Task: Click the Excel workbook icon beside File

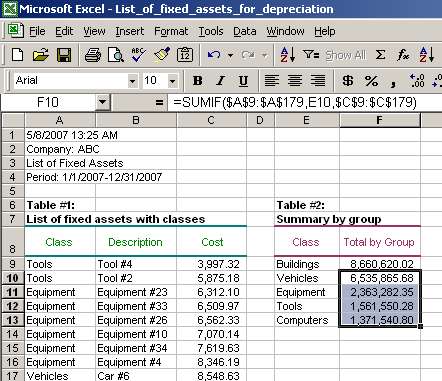Action: pos(15,31)
